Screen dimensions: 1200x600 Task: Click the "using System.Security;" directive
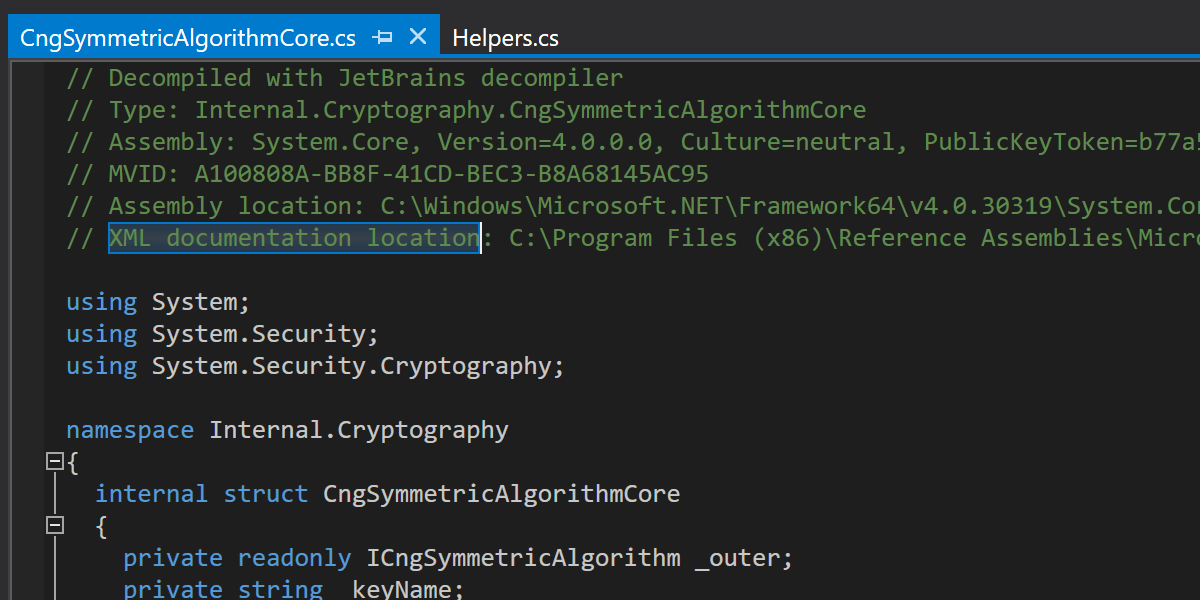(x=222, y=334)
